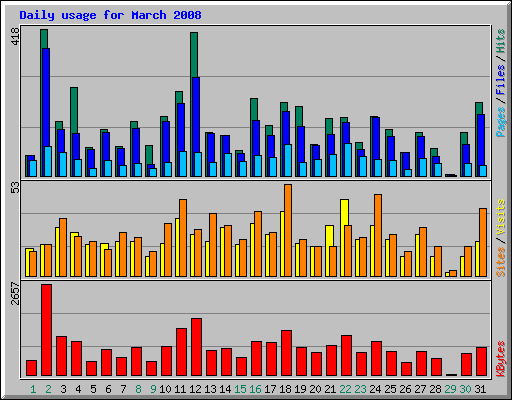
Task: Click the orange Visits bar for day 11
Action: tap(183, 238)
